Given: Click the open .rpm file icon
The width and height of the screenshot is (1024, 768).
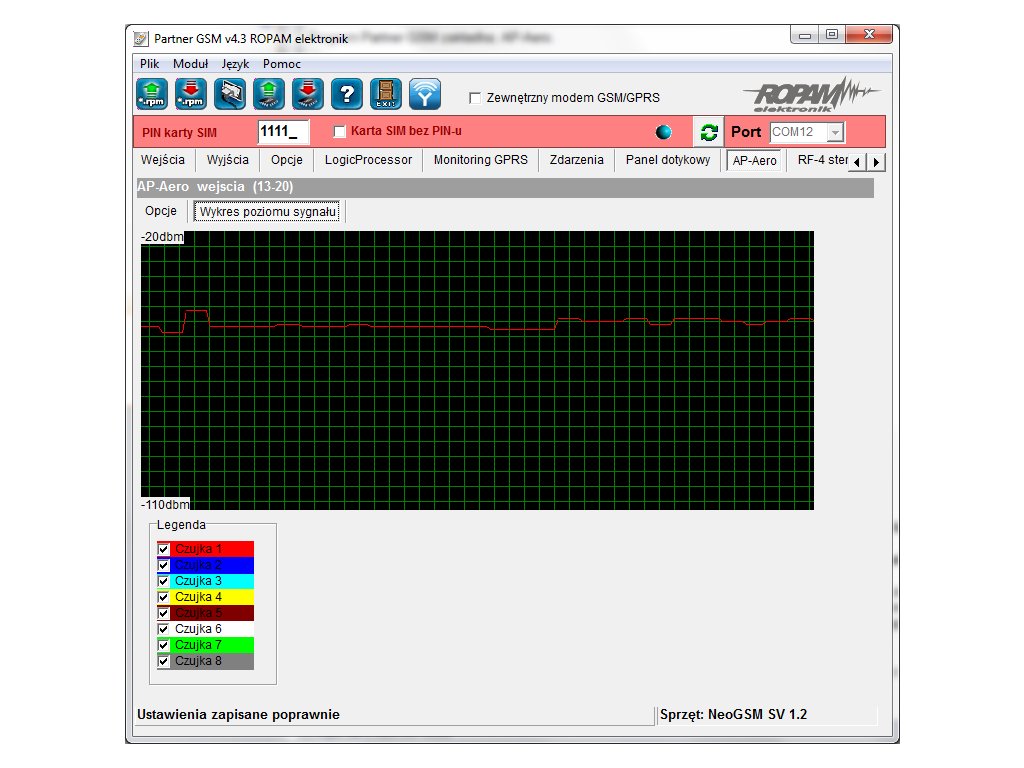Looking at the screenshot, I should (x=151, y=94).
